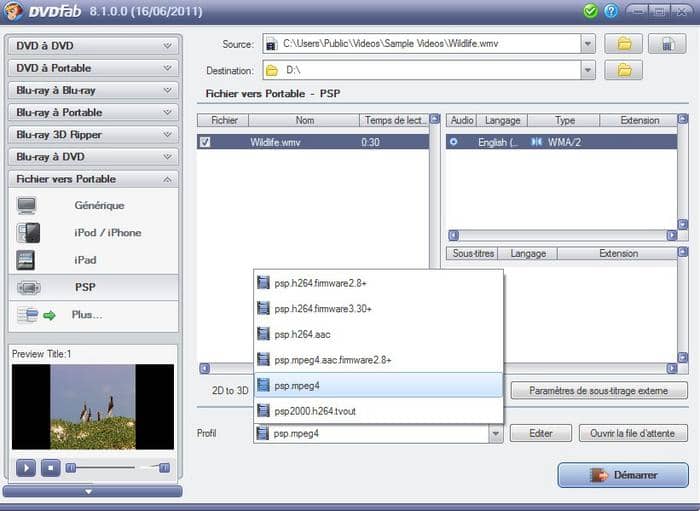Browse destination folder with folder button

624,70
